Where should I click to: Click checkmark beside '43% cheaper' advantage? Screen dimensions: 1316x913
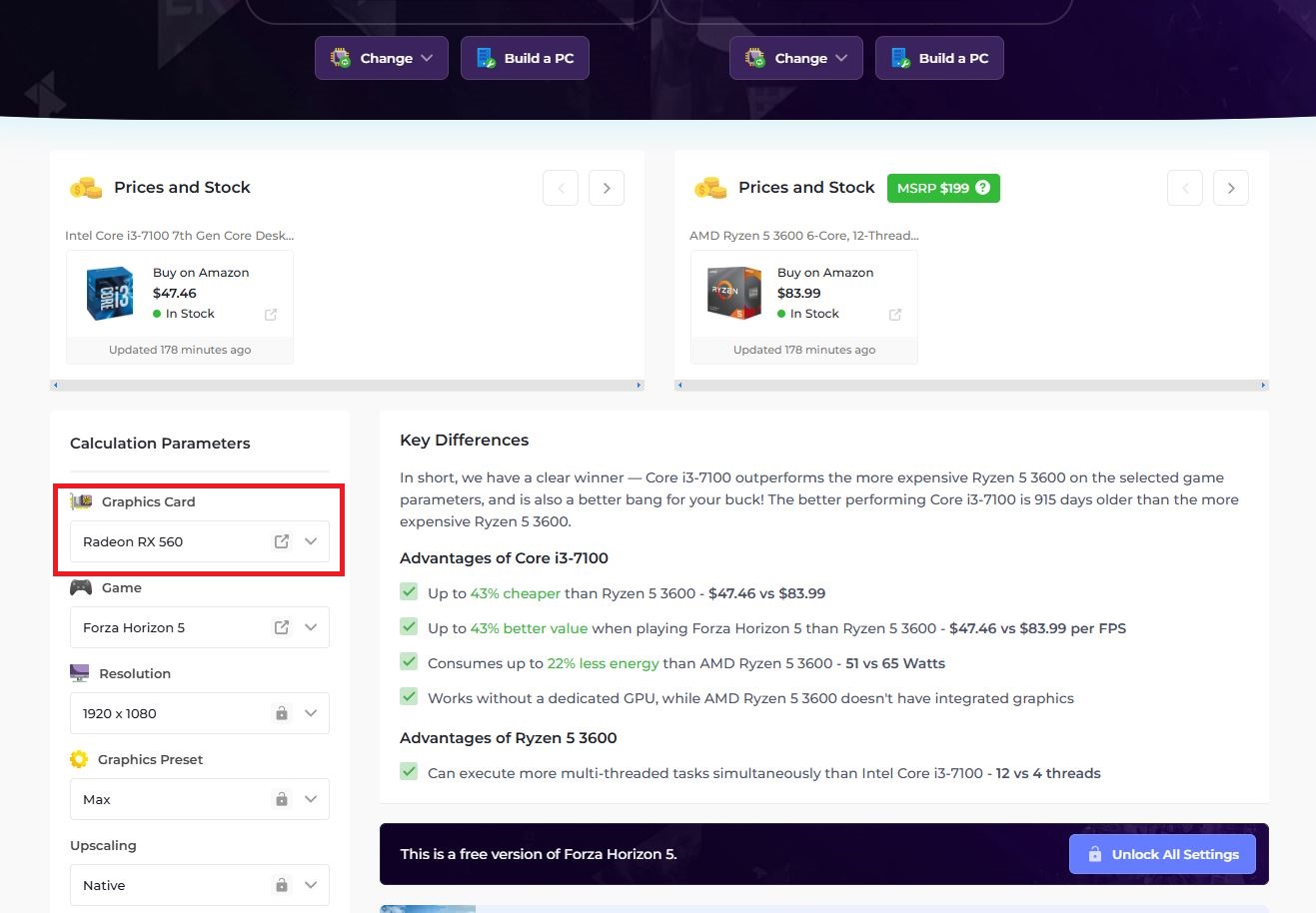pyautogui.click(x=409, y=591)
